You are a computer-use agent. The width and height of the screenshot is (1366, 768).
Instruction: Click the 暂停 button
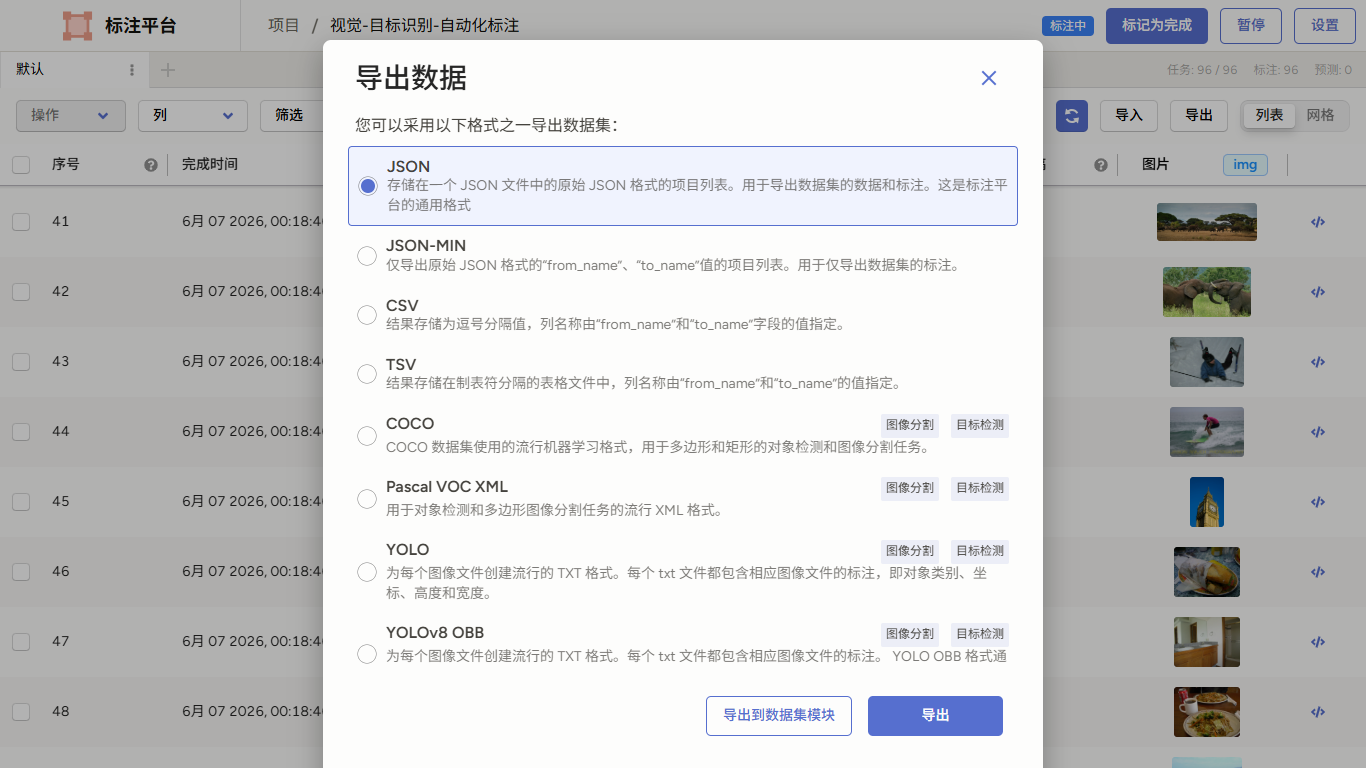(x=1251, y=25)
